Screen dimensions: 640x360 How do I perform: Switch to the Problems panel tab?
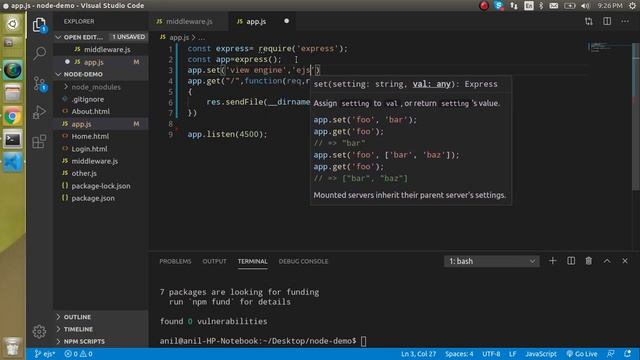pyautogui.click(x=175, y=261)
